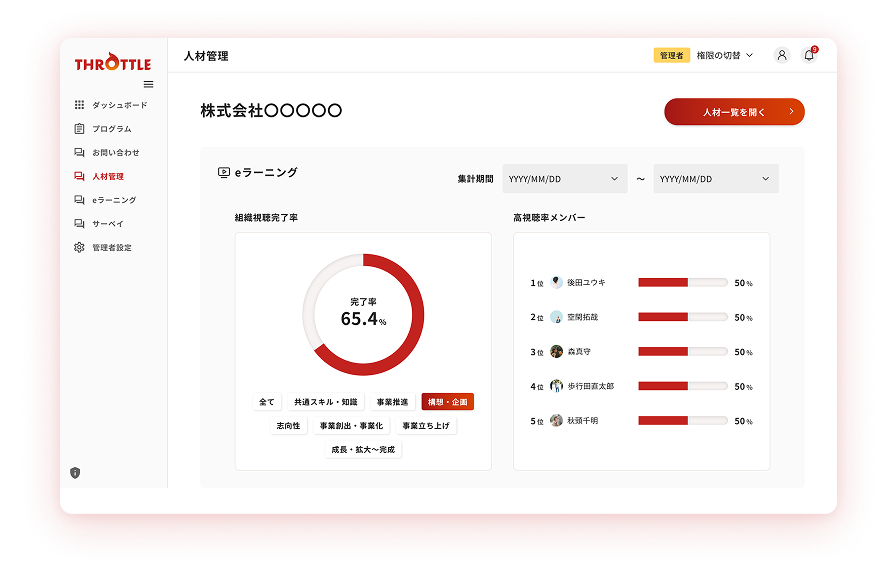896x571 pixels.
Task: Expand the 権限の切替 dropdown
Action: [725, 55]
